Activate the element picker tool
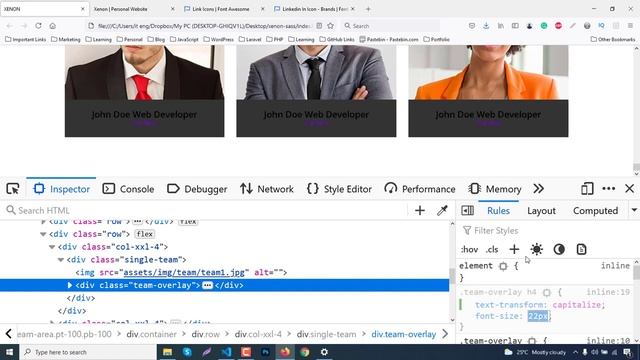640x360 pixels. tap(13, 189)
